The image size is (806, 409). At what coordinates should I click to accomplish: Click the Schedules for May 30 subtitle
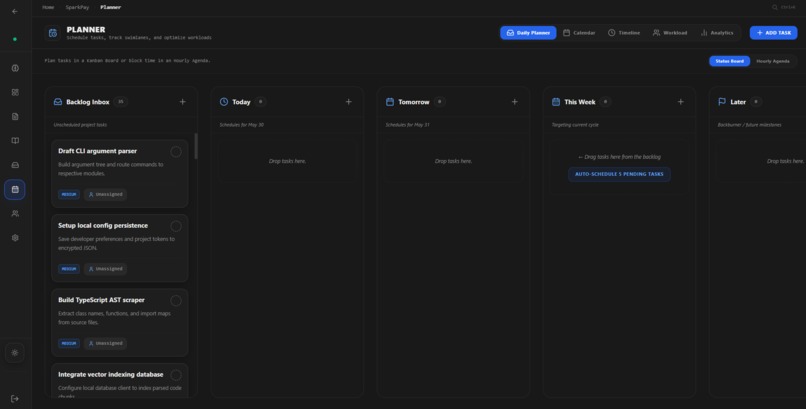pyautogui.click(x=242, y=125)
